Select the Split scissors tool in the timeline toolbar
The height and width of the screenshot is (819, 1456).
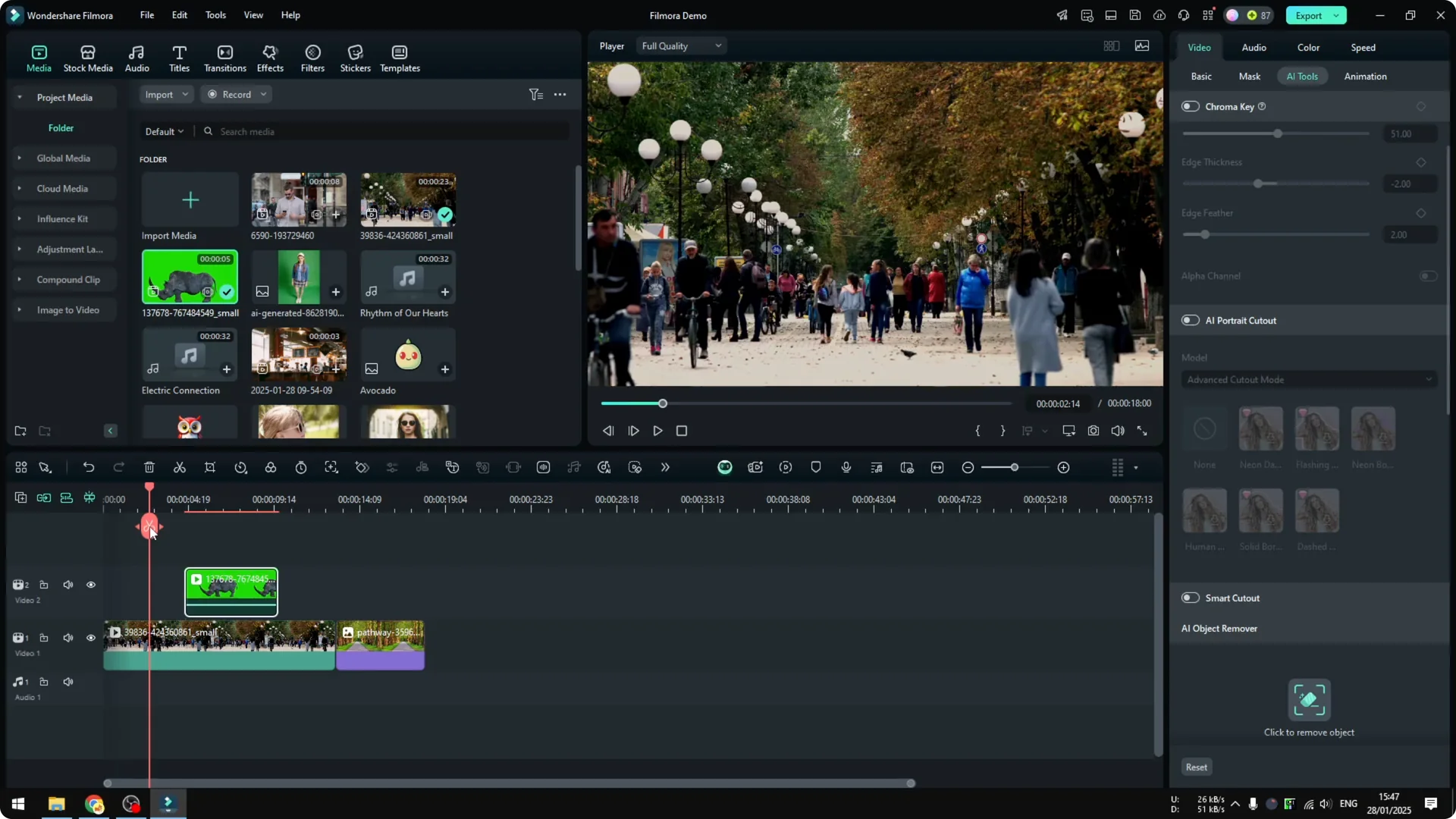[180, 467]
